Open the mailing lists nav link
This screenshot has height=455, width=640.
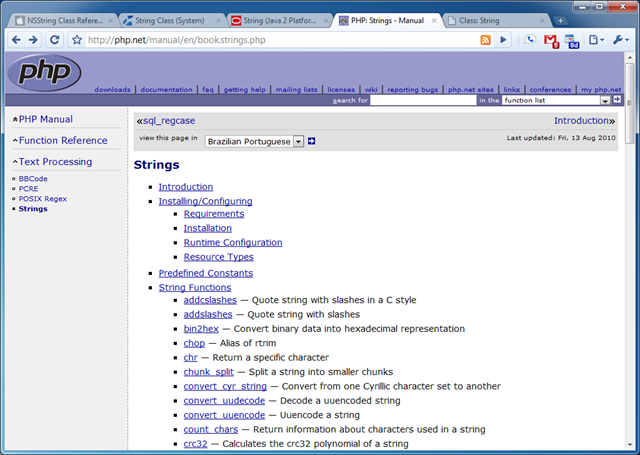(x=296, y=89)
